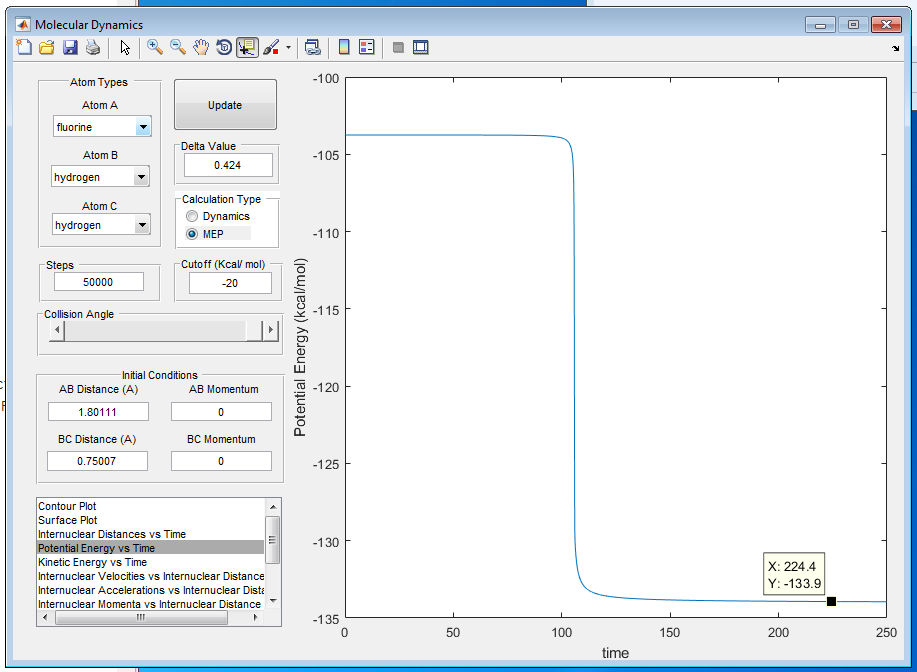Expand the Atom C dropdown

101,225
